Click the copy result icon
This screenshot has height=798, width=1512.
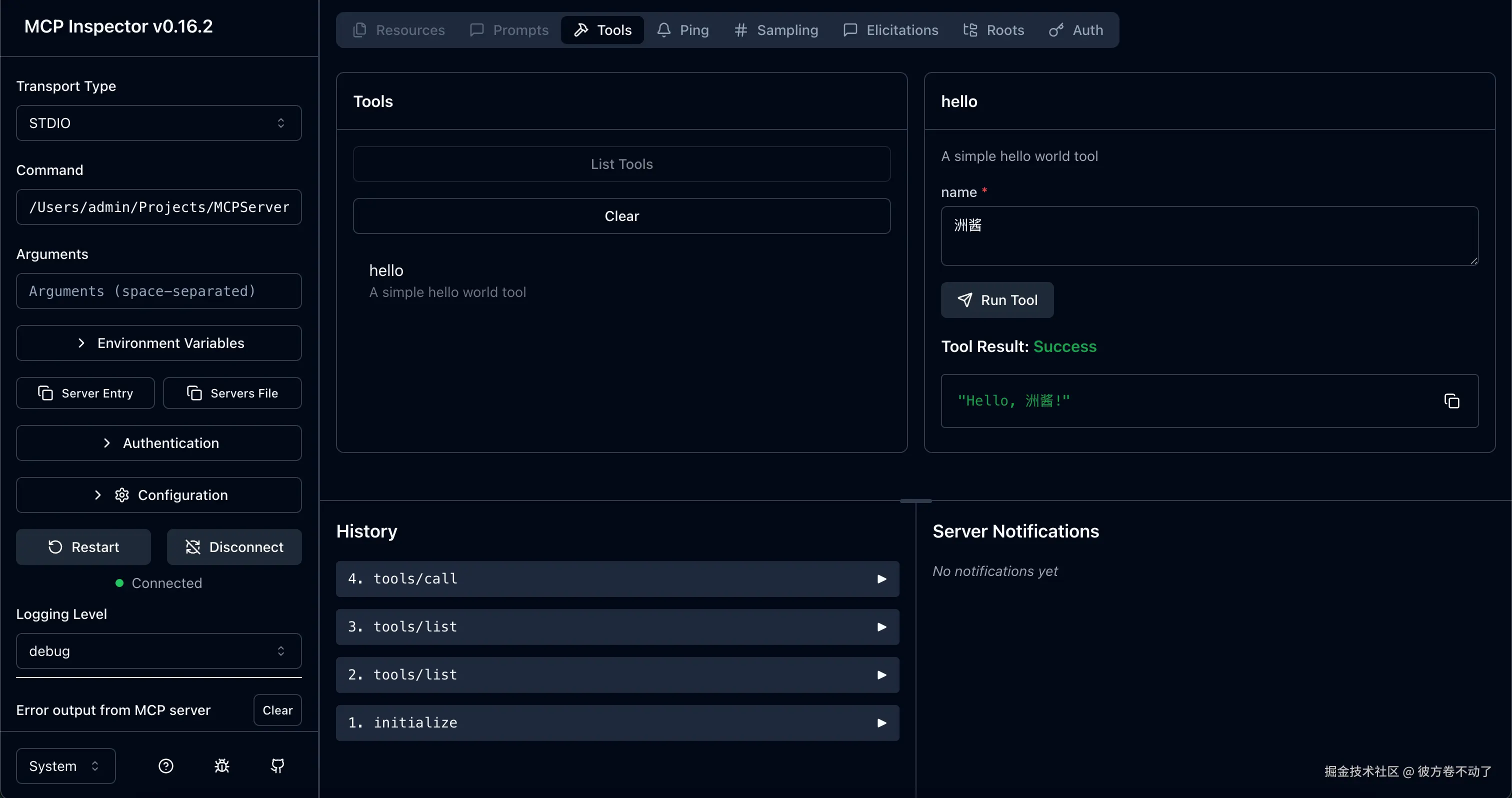(1451, 401)
